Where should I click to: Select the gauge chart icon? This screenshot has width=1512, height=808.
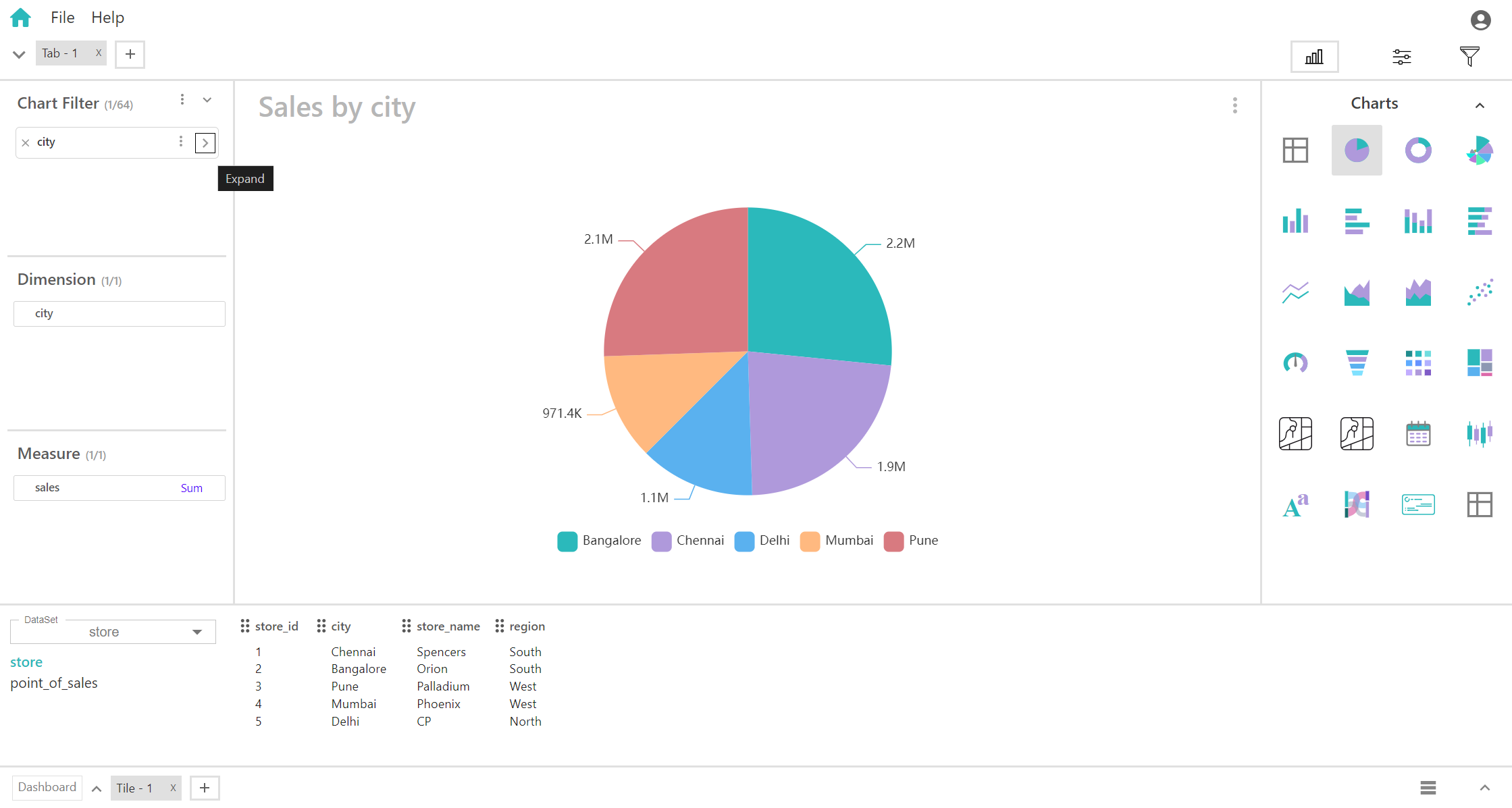(1295, 362)
